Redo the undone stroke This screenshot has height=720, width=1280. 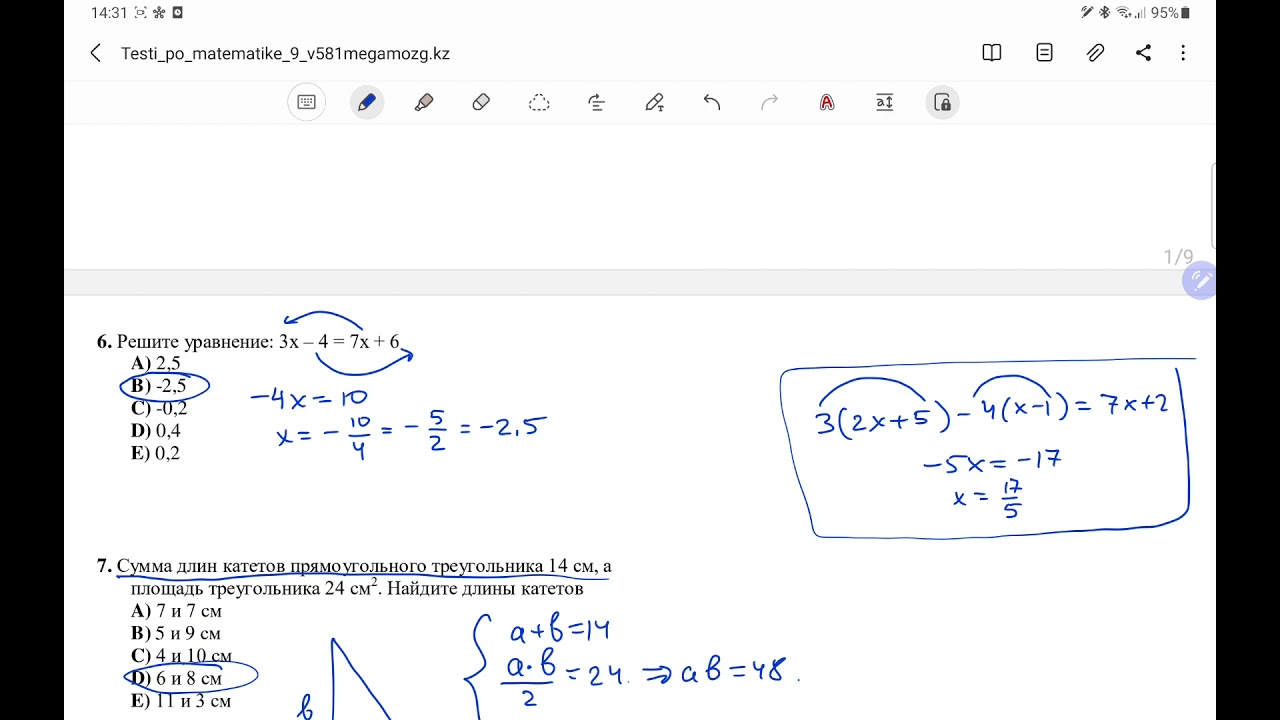(x=769, y=102)
